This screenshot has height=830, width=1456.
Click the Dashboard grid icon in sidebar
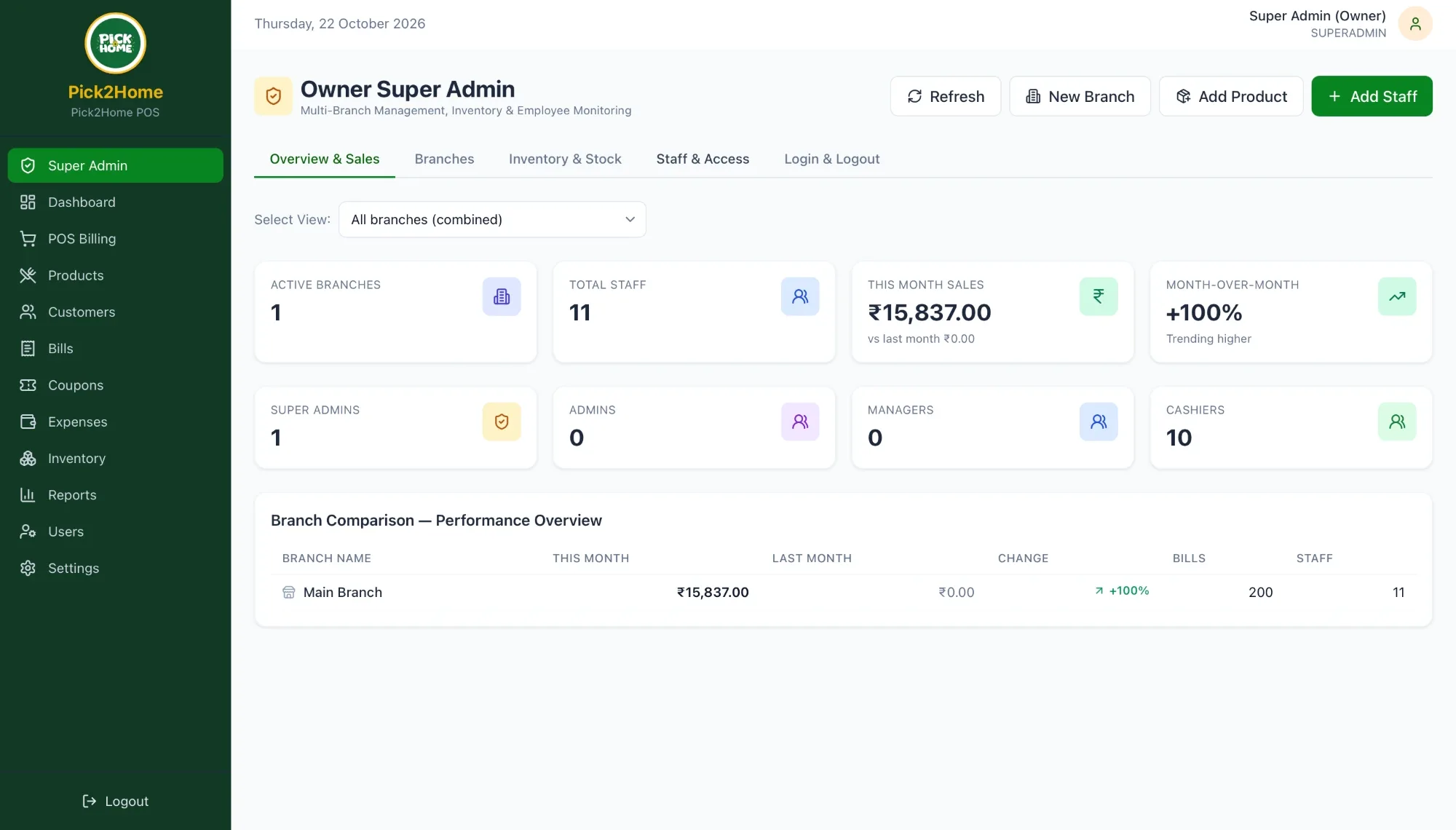(x=28, y=202)
